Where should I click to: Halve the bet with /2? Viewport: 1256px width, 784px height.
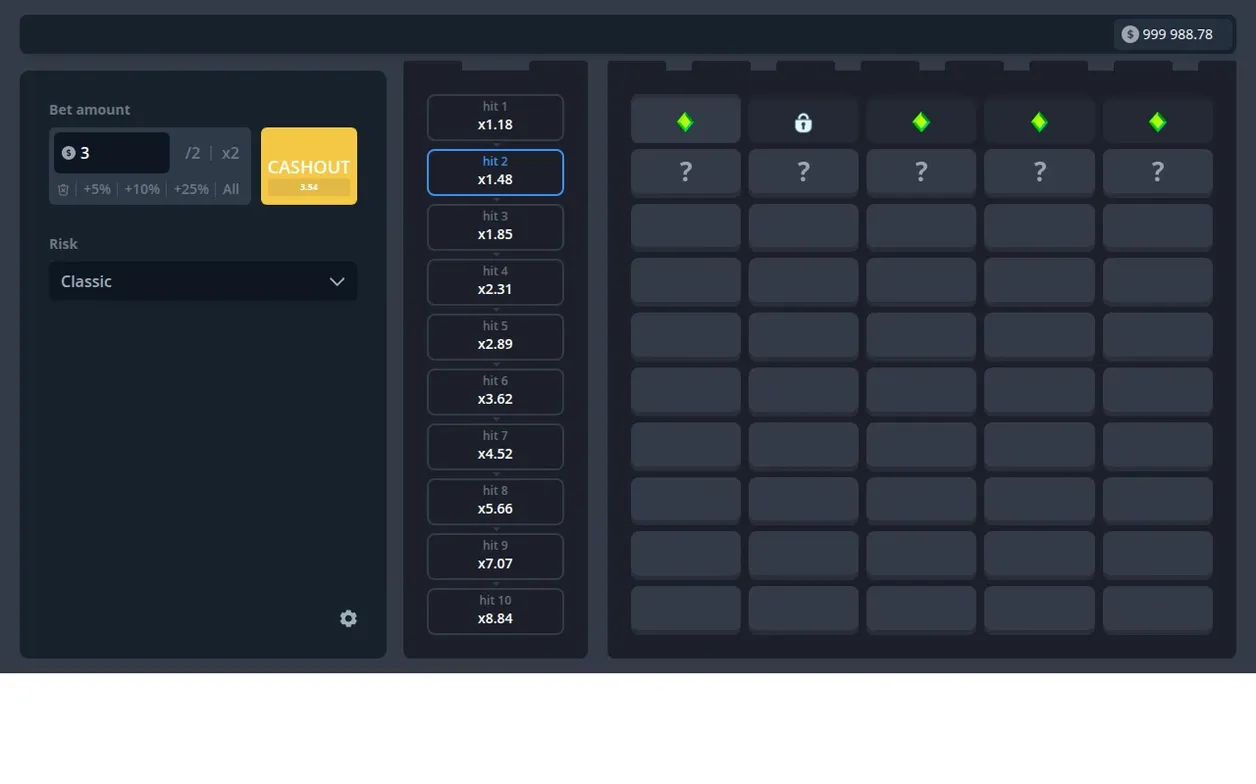pos(192,153)
